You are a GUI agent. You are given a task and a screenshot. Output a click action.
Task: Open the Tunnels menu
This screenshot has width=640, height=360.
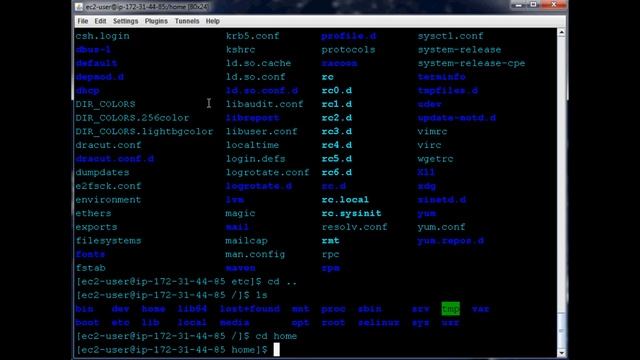187,21
